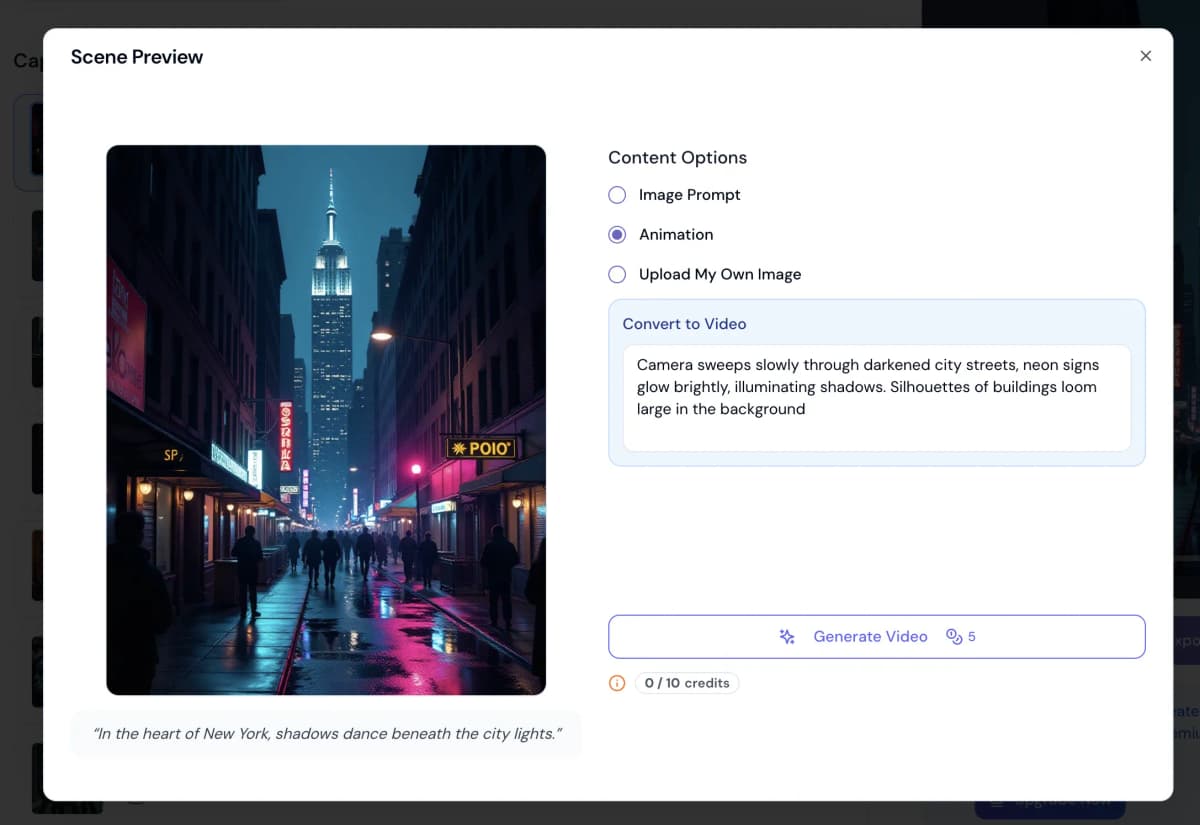This screenshot has width=1200, height=825.
Task: Select the Image Prompt radio option
Action: click(x=618, y=195)
